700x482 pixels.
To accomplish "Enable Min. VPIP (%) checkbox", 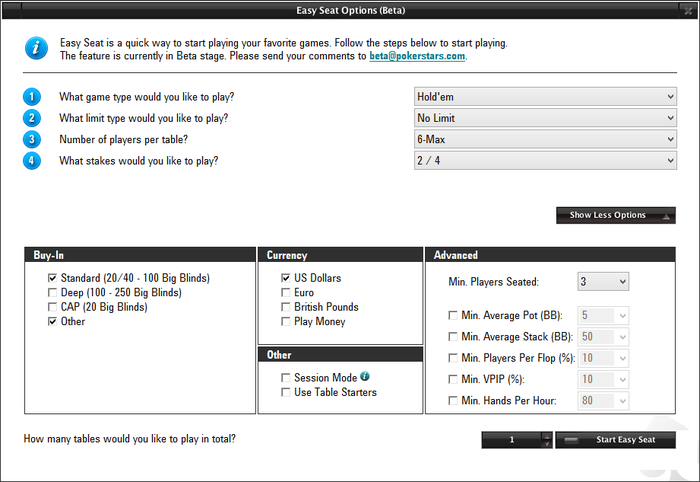I will click(453, 379).
